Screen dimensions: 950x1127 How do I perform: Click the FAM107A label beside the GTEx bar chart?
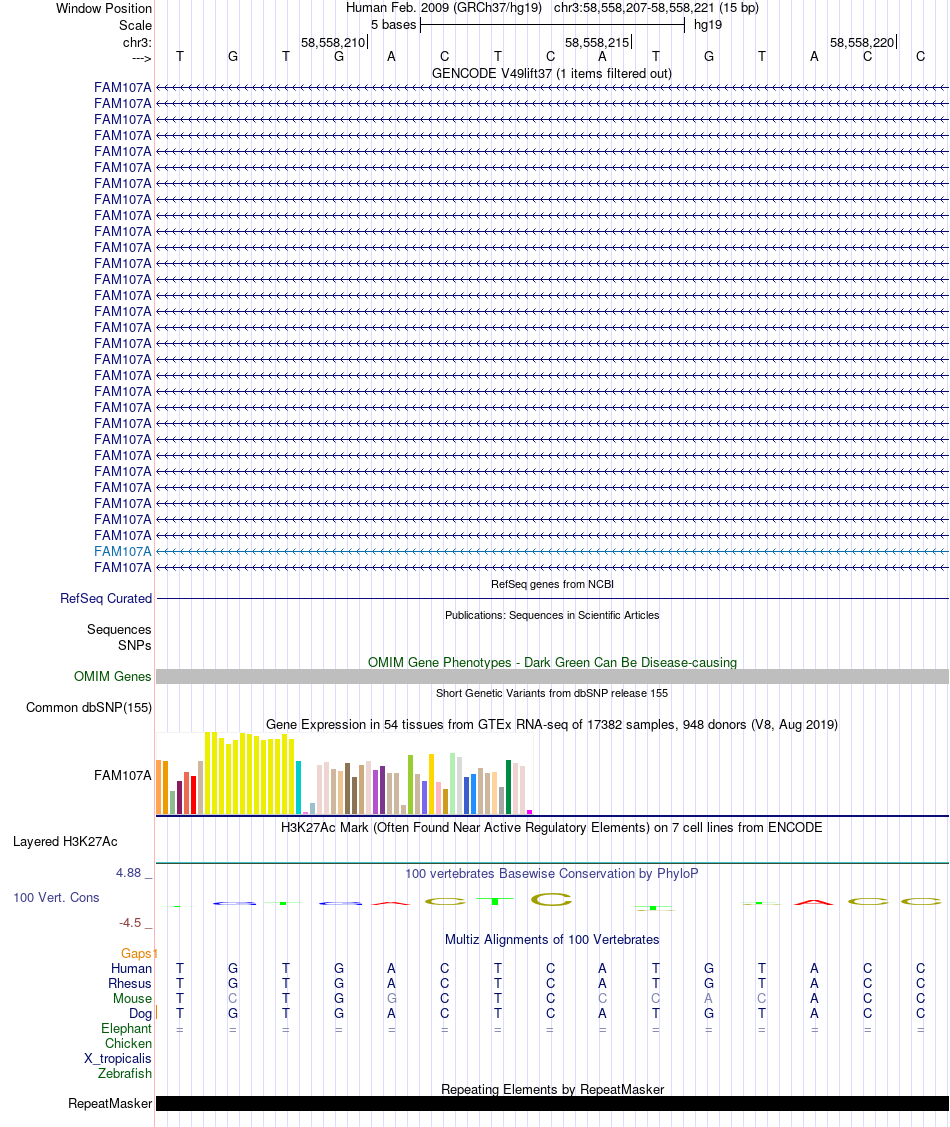123,776
